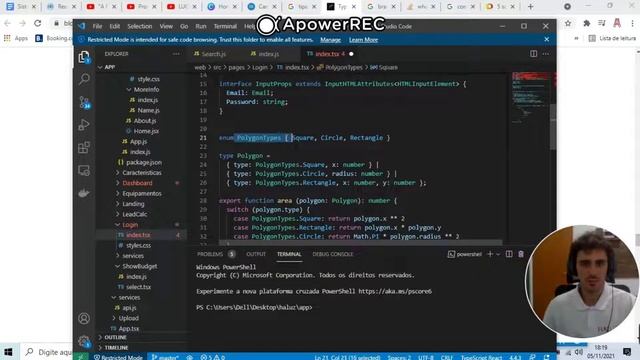Open the Source Control view
This screenshot has height=360, width=640.
pos(84,102)
